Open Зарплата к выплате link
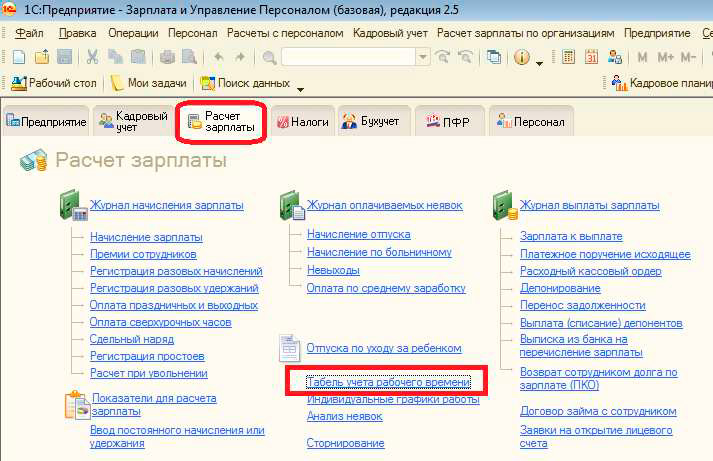713x461 pixels. coord(571,236)
